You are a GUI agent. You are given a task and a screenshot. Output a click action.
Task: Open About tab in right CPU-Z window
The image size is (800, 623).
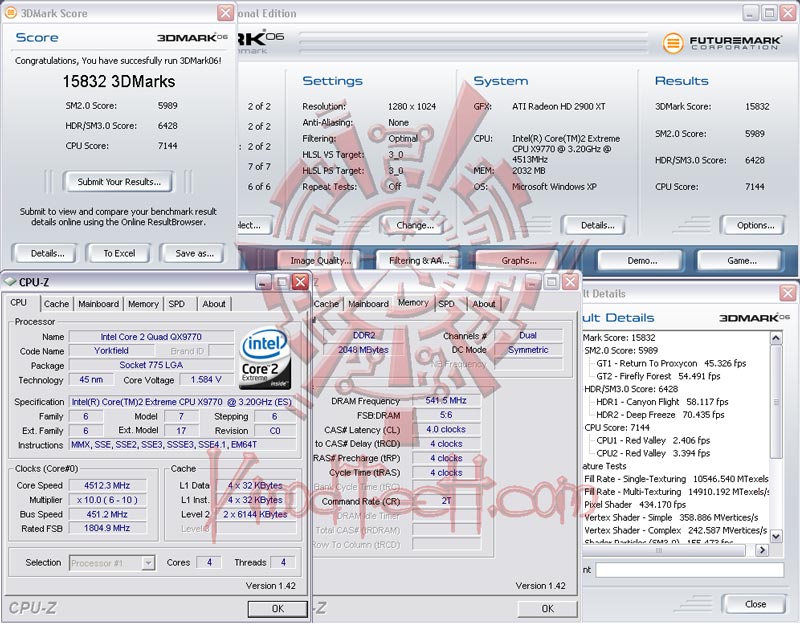point(484,304)
